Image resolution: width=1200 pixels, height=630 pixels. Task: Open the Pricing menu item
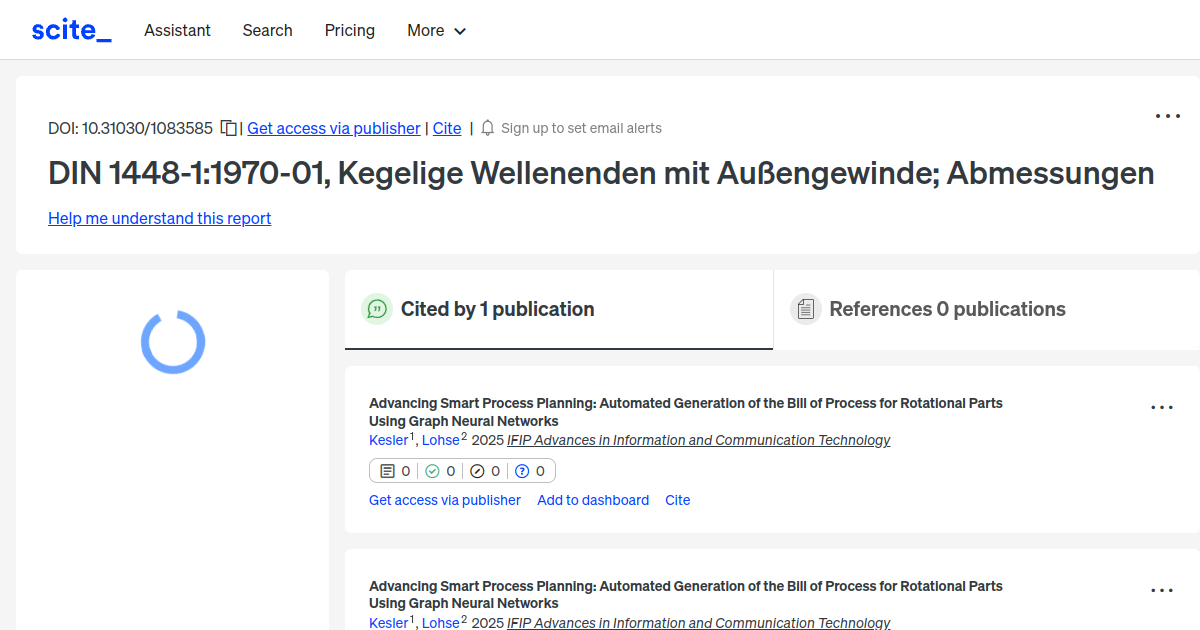point(349,30)
